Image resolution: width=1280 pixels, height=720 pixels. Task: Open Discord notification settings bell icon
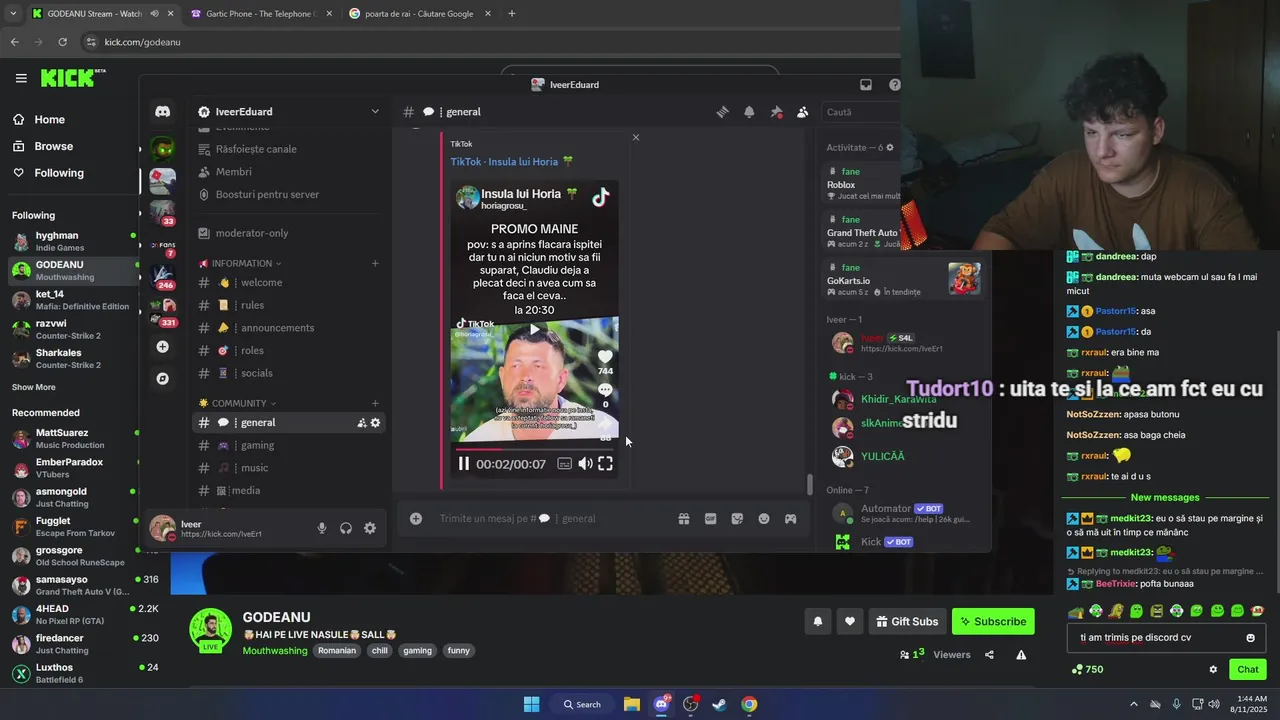click(x=749, y=112)
